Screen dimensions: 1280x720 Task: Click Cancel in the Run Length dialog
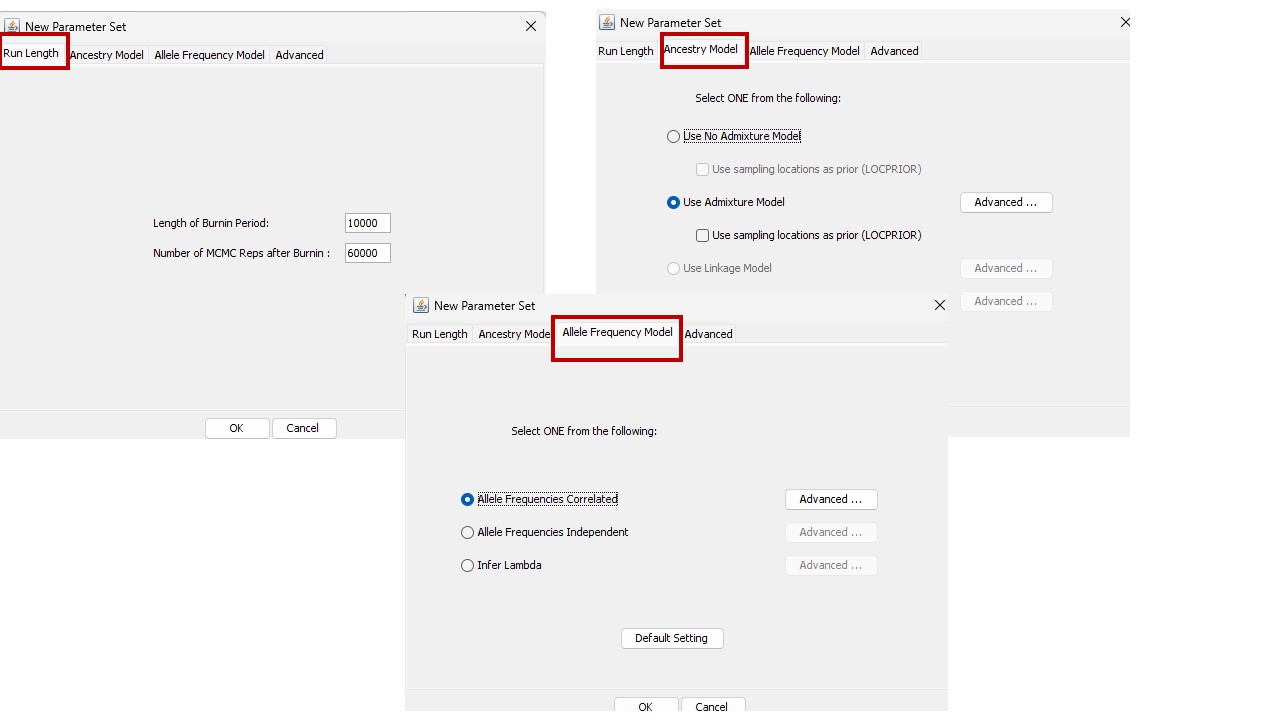click(x=303, y=428)
